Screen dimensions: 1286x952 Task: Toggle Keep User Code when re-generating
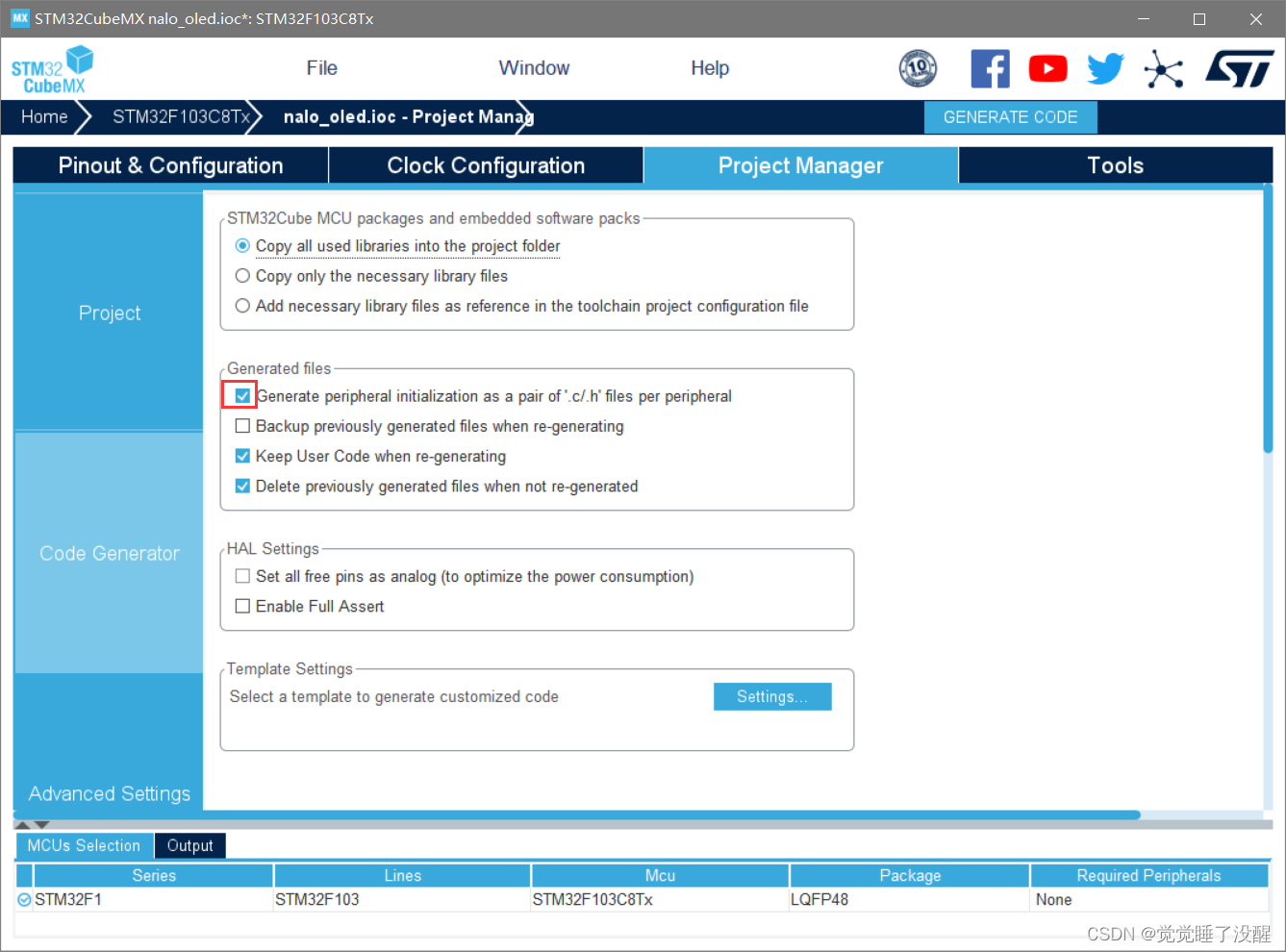tap(242, 456)
